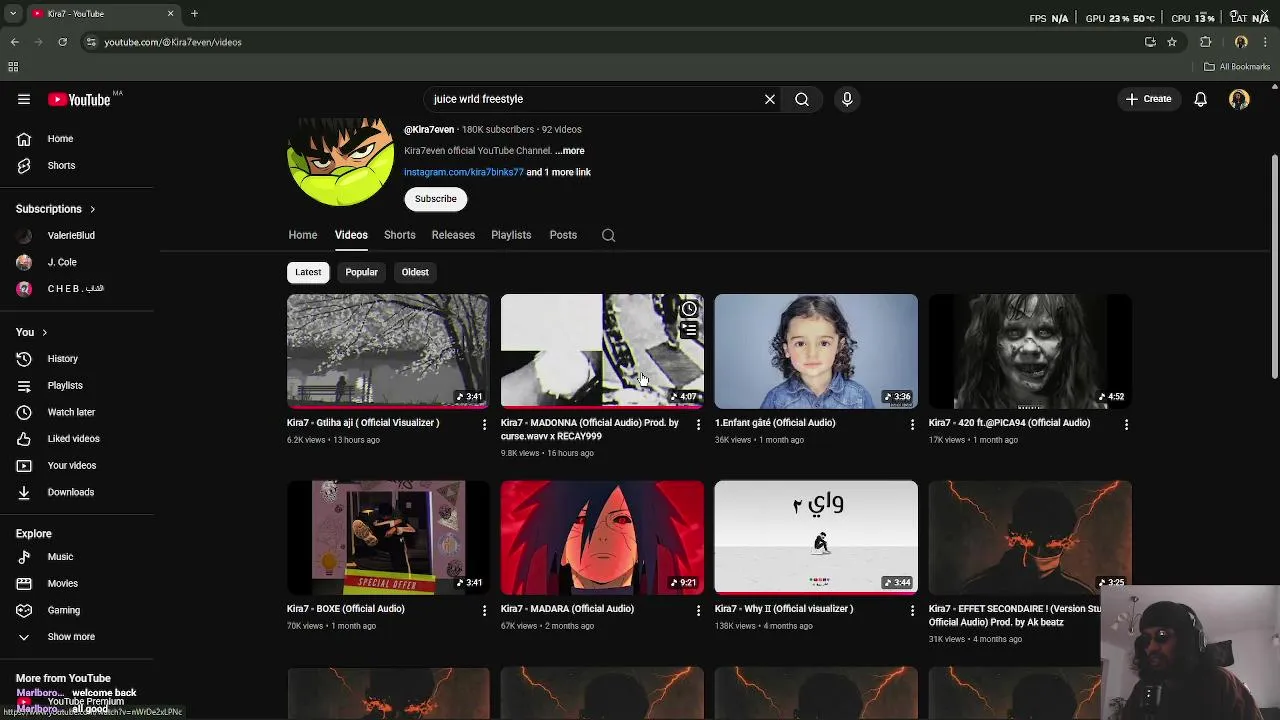1280x720 pixels.
Task: Go back in the browser
Action: point(15,42)
